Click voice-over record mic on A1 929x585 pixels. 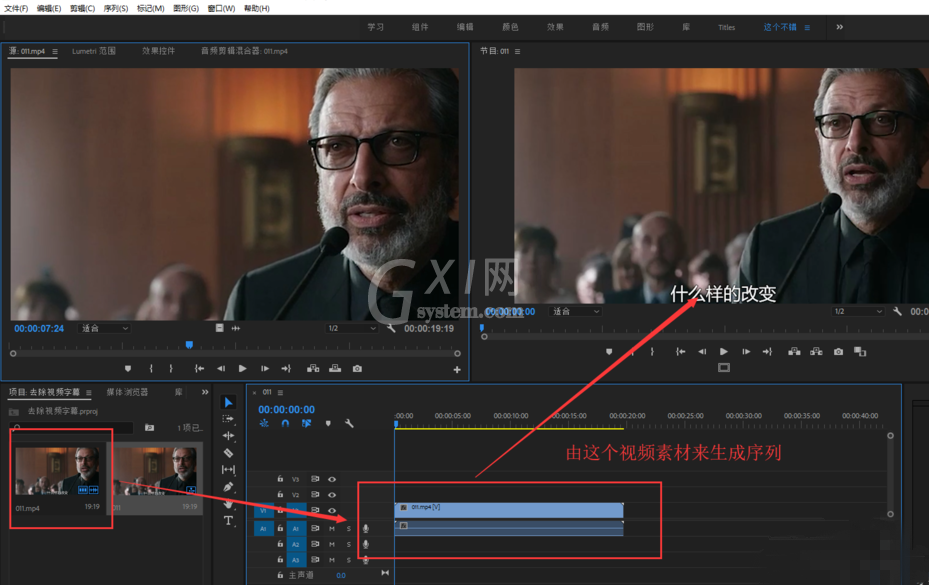[366, 529]
